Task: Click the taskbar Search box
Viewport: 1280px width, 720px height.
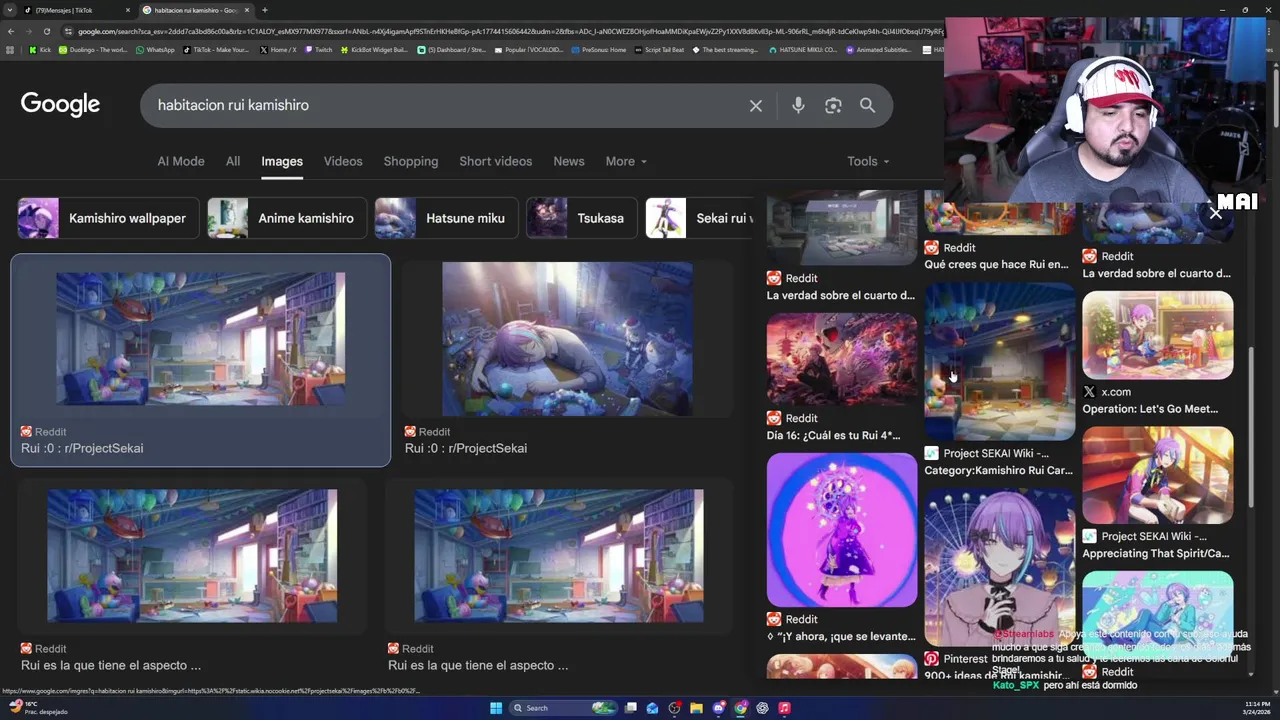Action: 562,708
